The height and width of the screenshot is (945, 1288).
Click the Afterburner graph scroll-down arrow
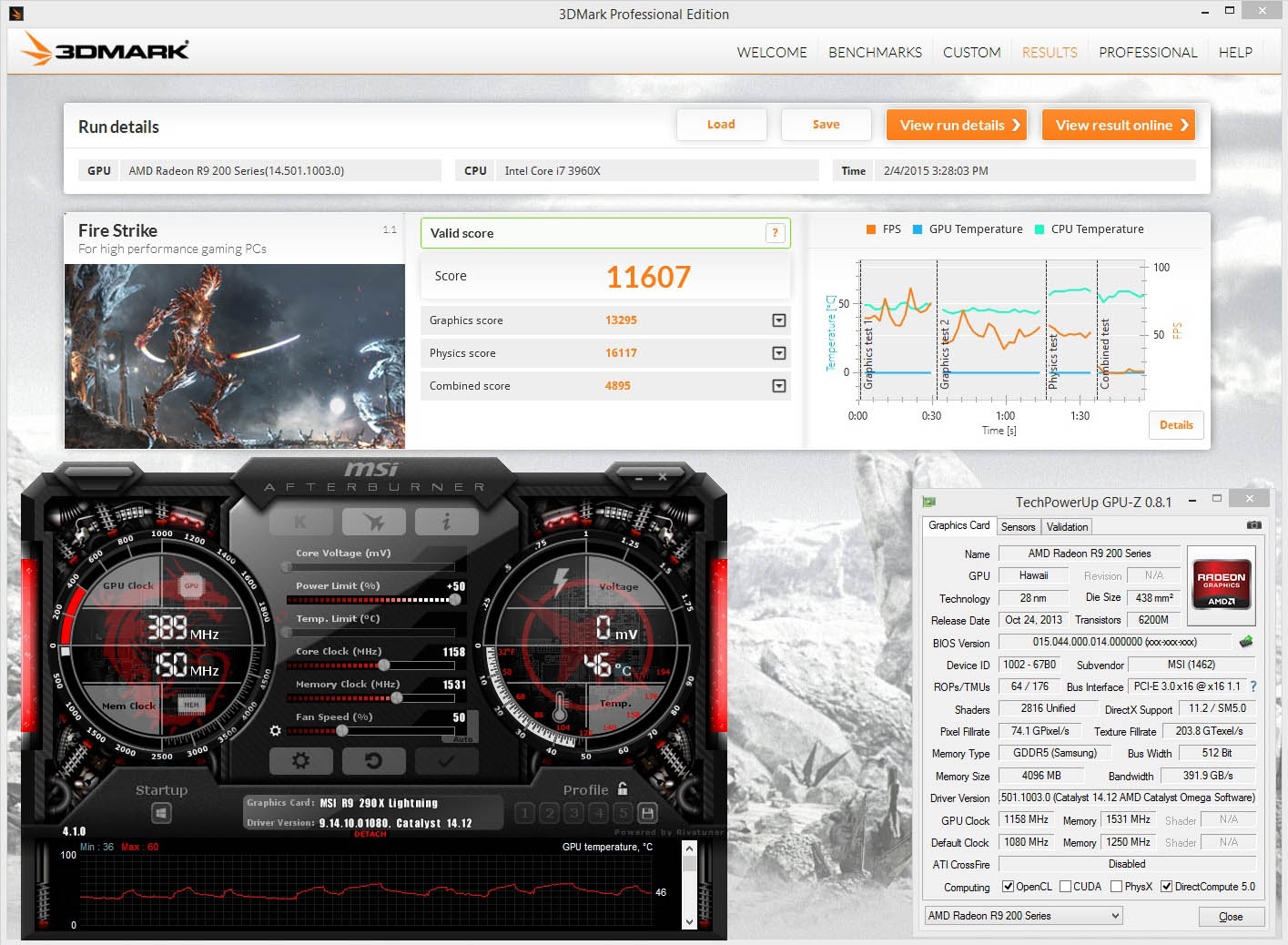click(689, 922)
